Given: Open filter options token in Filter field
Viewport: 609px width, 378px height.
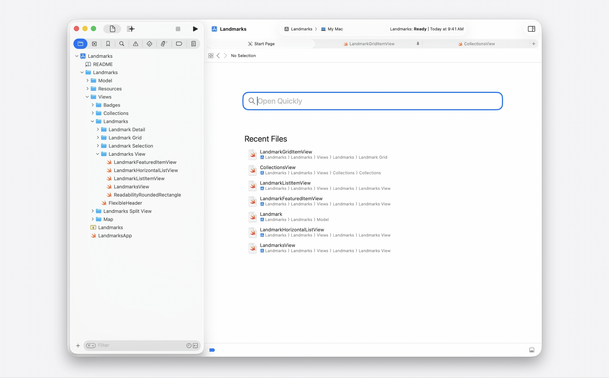Looking at the screenshot, I should tap(90, 345).
